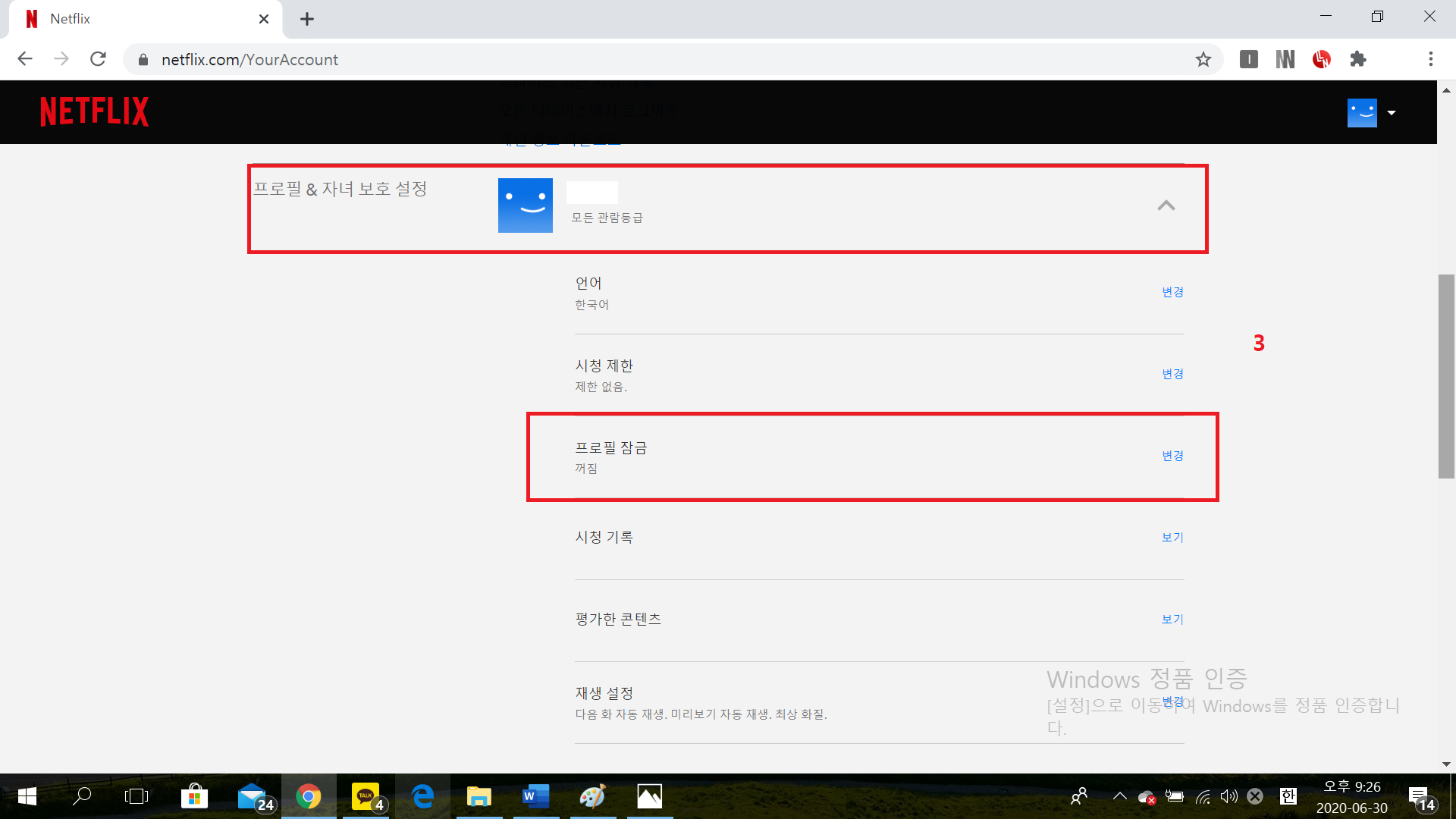Open a new browser tab

[x=306, y=19]
